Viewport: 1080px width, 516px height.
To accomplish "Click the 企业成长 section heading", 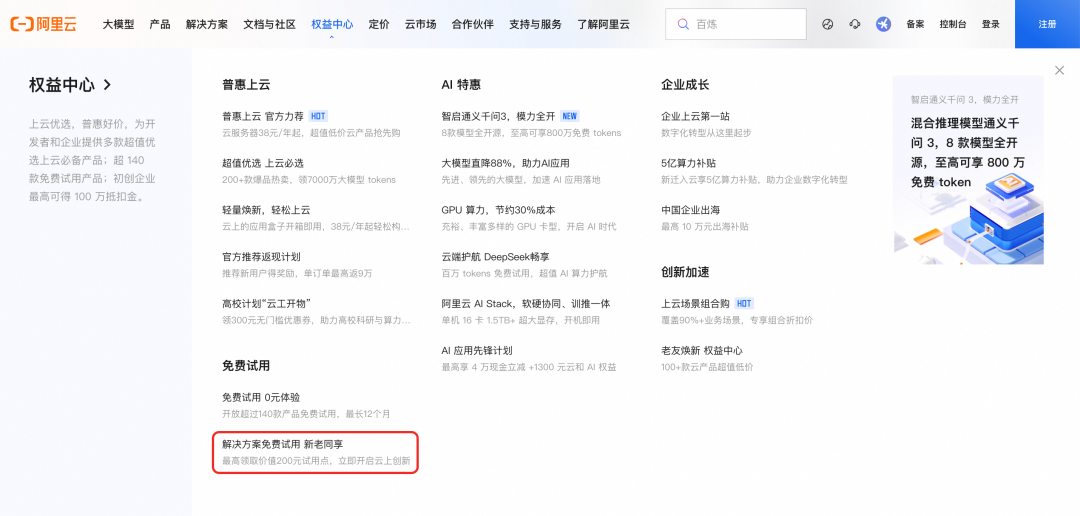I will (685, 85).
